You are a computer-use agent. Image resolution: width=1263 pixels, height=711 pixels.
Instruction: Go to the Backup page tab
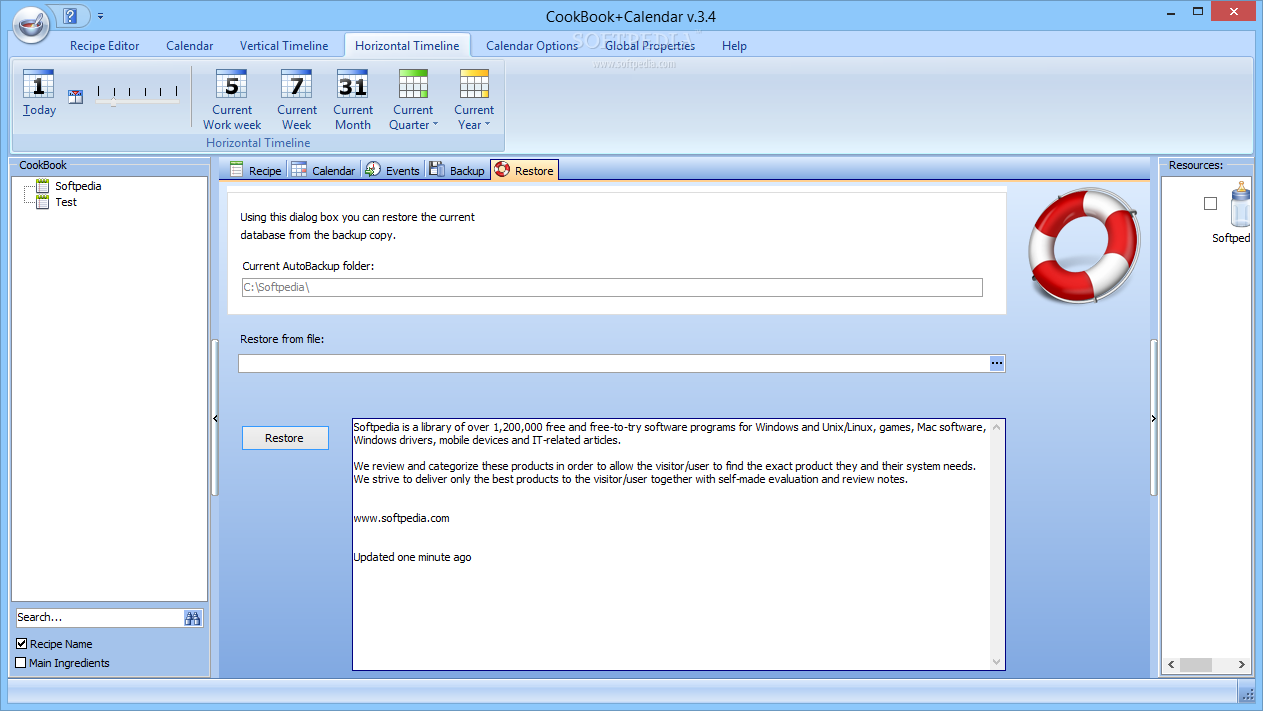[457, 170]
